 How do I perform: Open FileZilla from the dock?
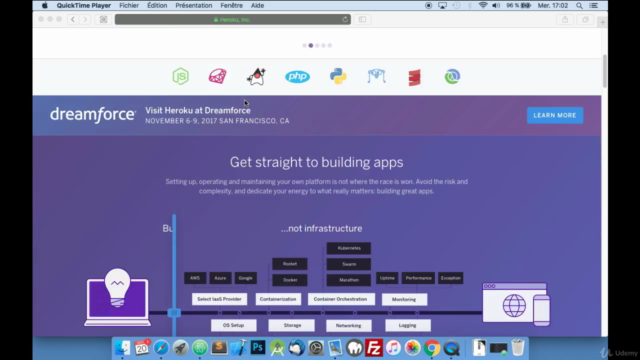tap(373, 348)
